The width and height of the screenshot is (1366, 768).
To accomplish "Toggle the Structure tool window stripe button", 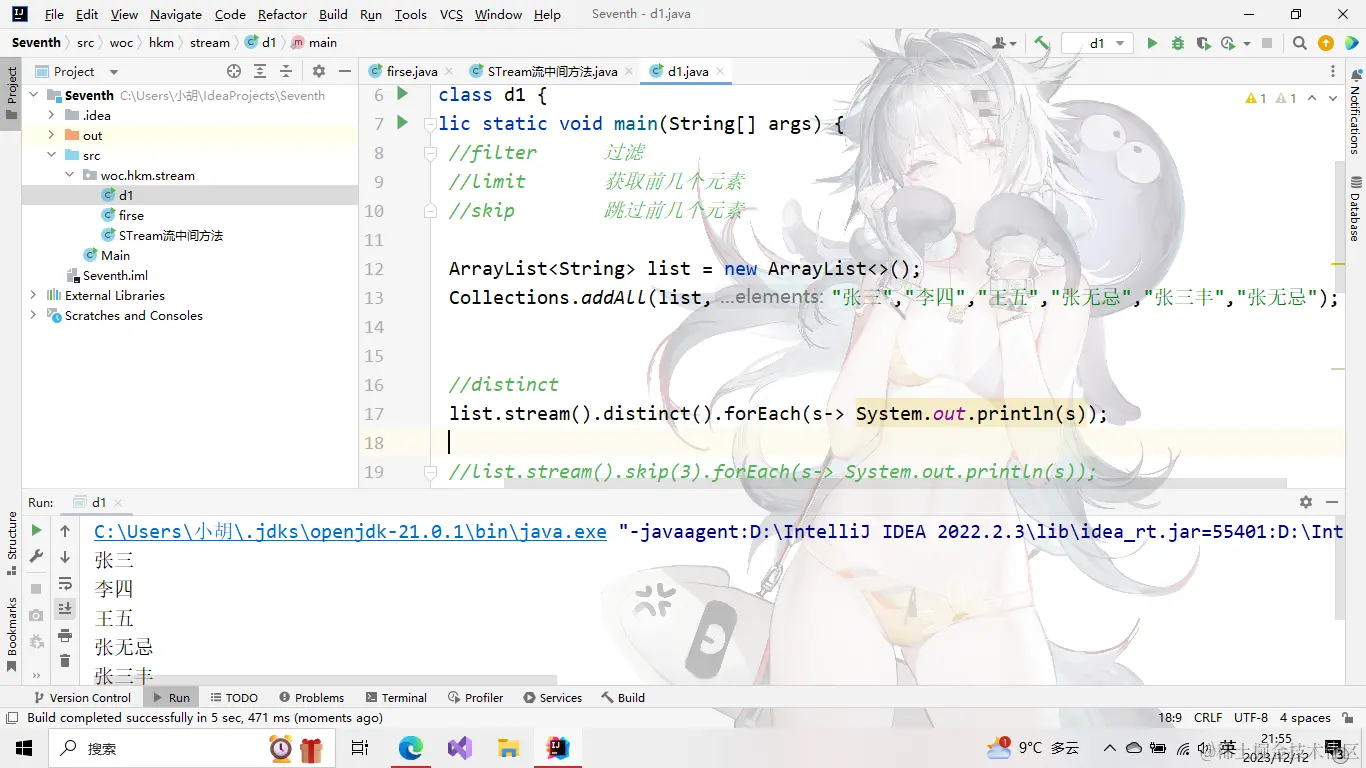I will [x=11, y=543].
